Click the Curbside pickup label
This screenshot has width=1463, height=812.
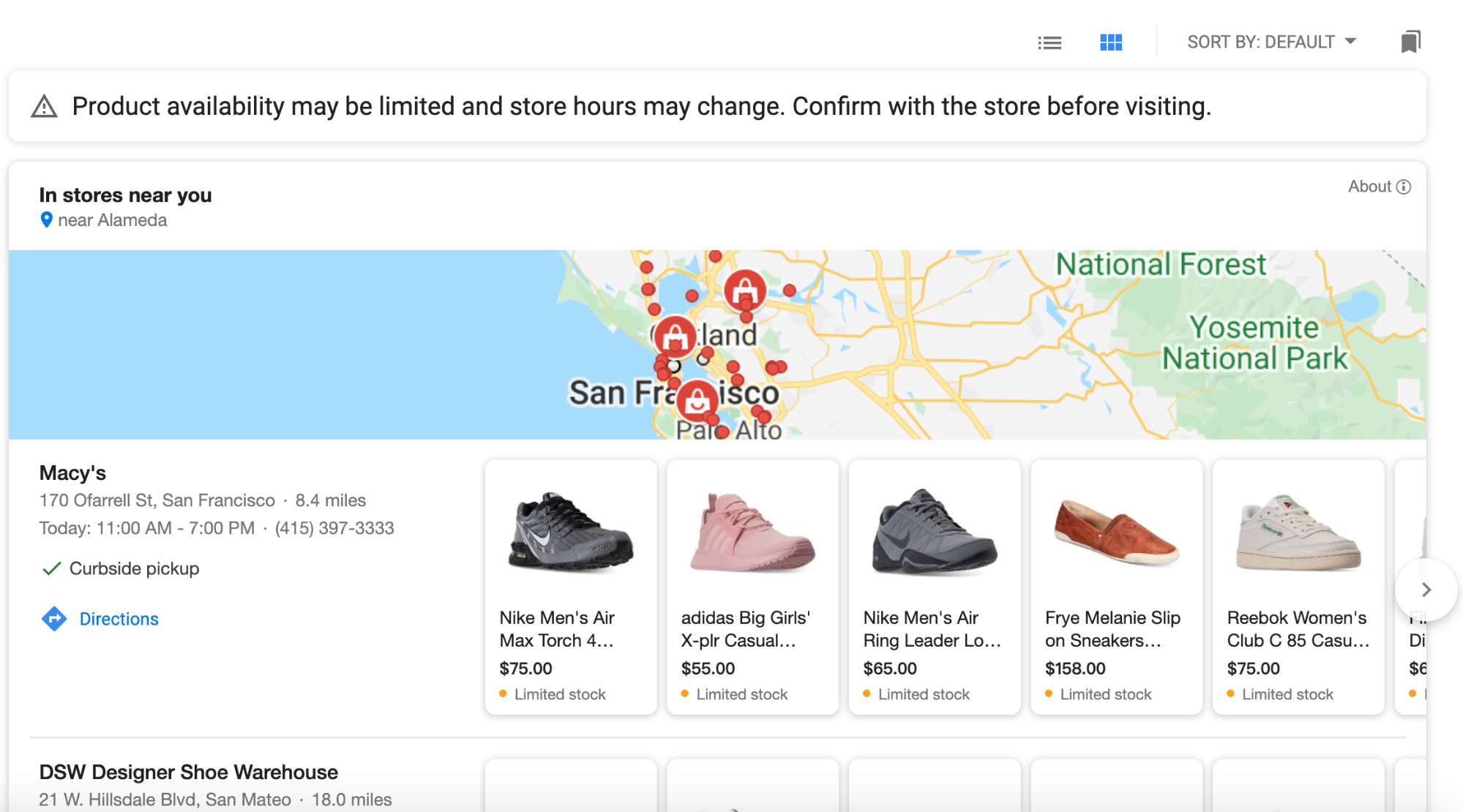(x=134, y=568)
